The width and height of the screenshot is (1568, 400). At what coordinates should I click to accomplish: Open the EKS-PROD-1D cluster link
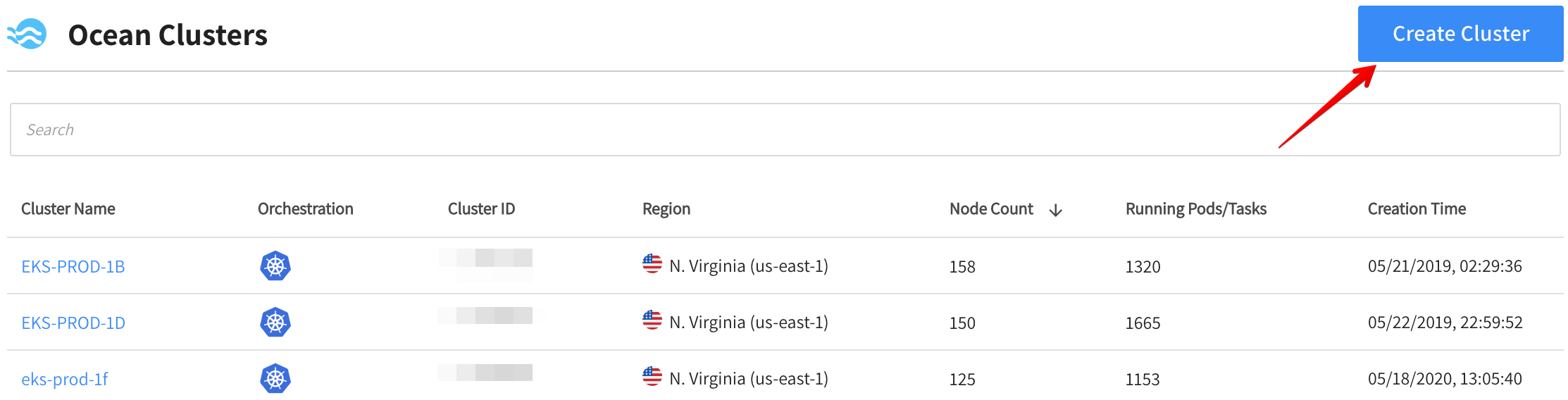pos(73,323)
